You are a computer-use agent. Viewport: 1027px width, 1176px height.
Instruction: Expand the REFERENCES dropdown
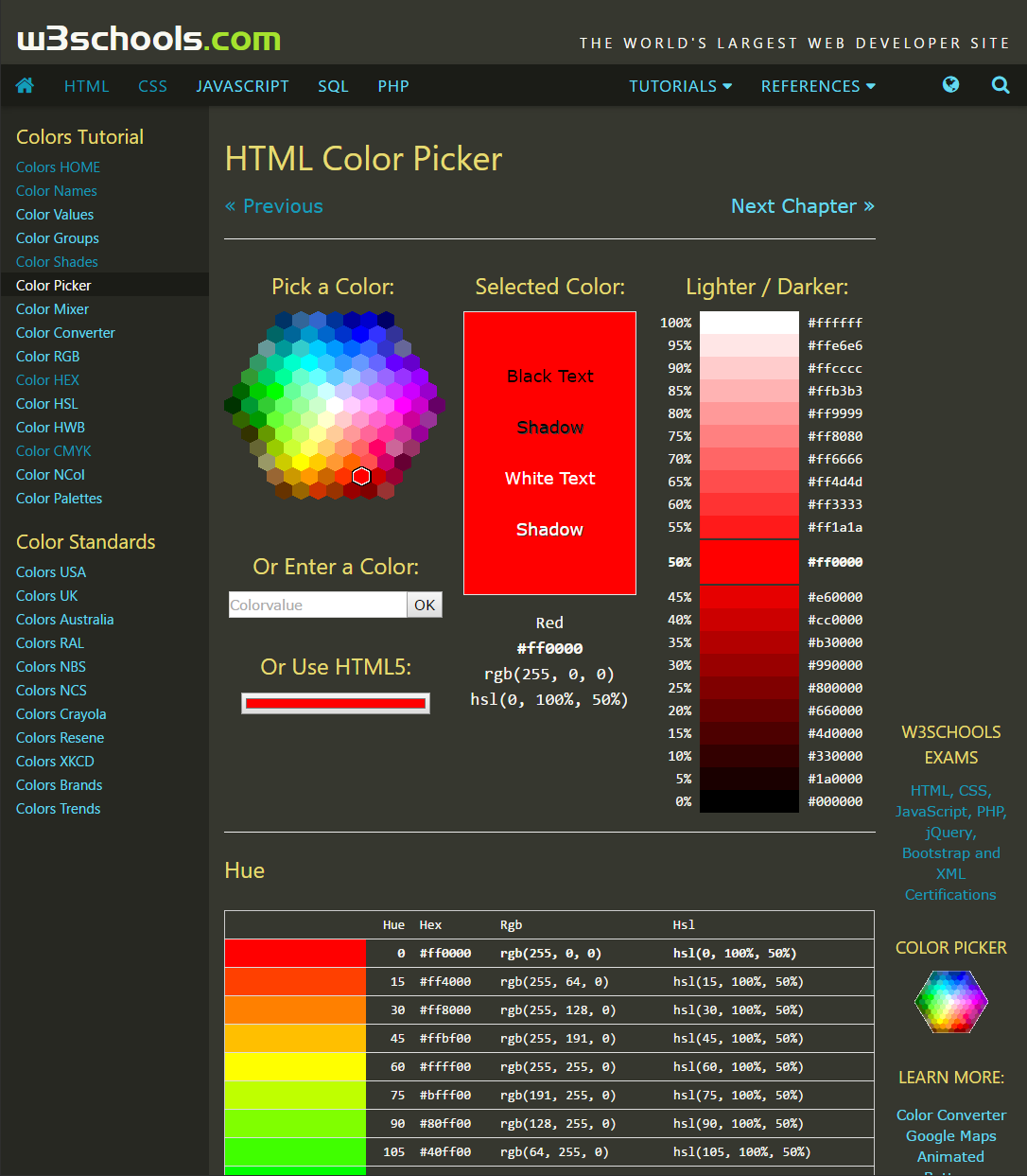pyautogui.click(x=817, y=85)
